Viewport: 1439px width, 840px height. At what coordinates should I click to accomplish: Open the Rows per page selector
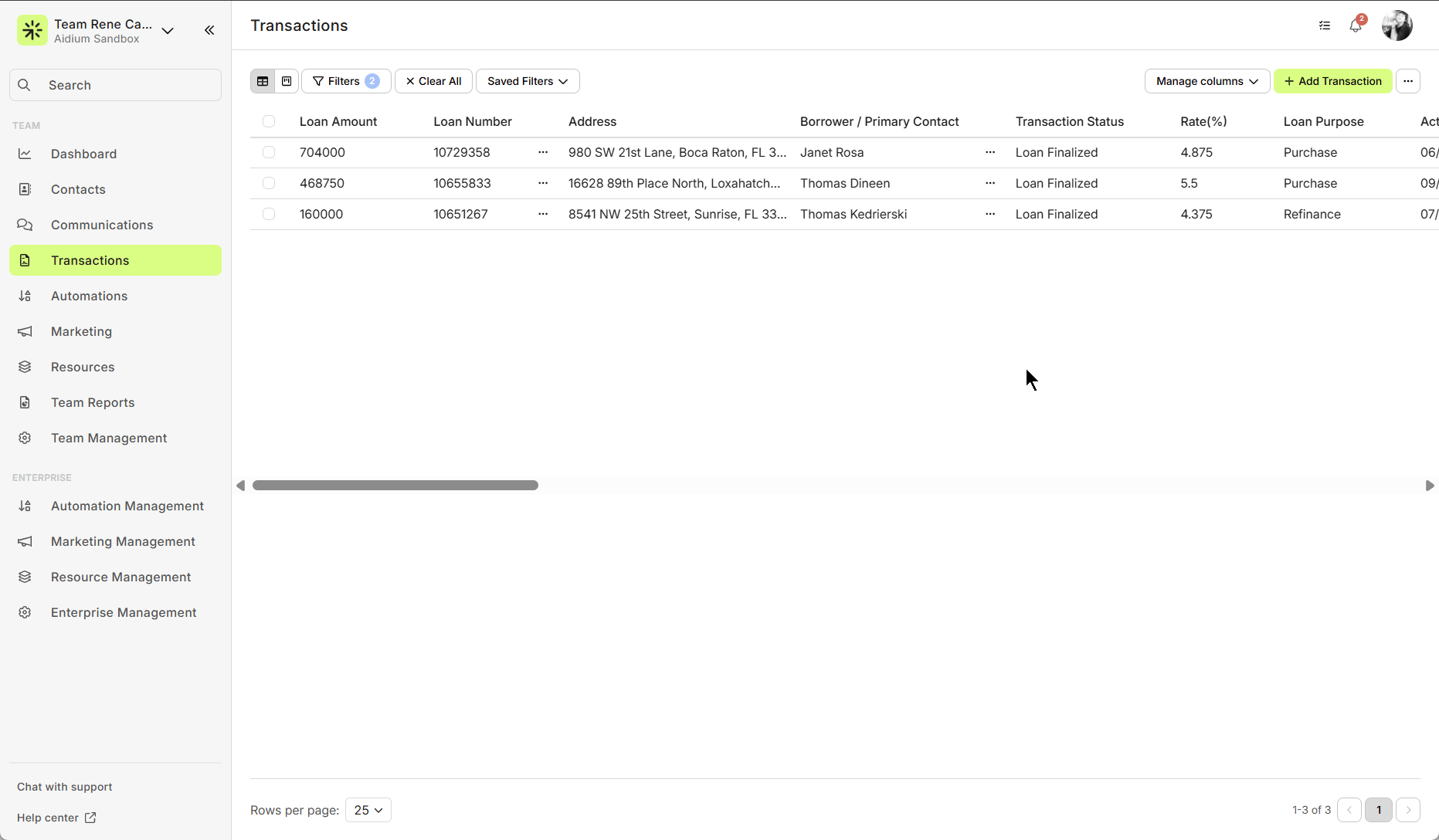[x=368, y=810]
